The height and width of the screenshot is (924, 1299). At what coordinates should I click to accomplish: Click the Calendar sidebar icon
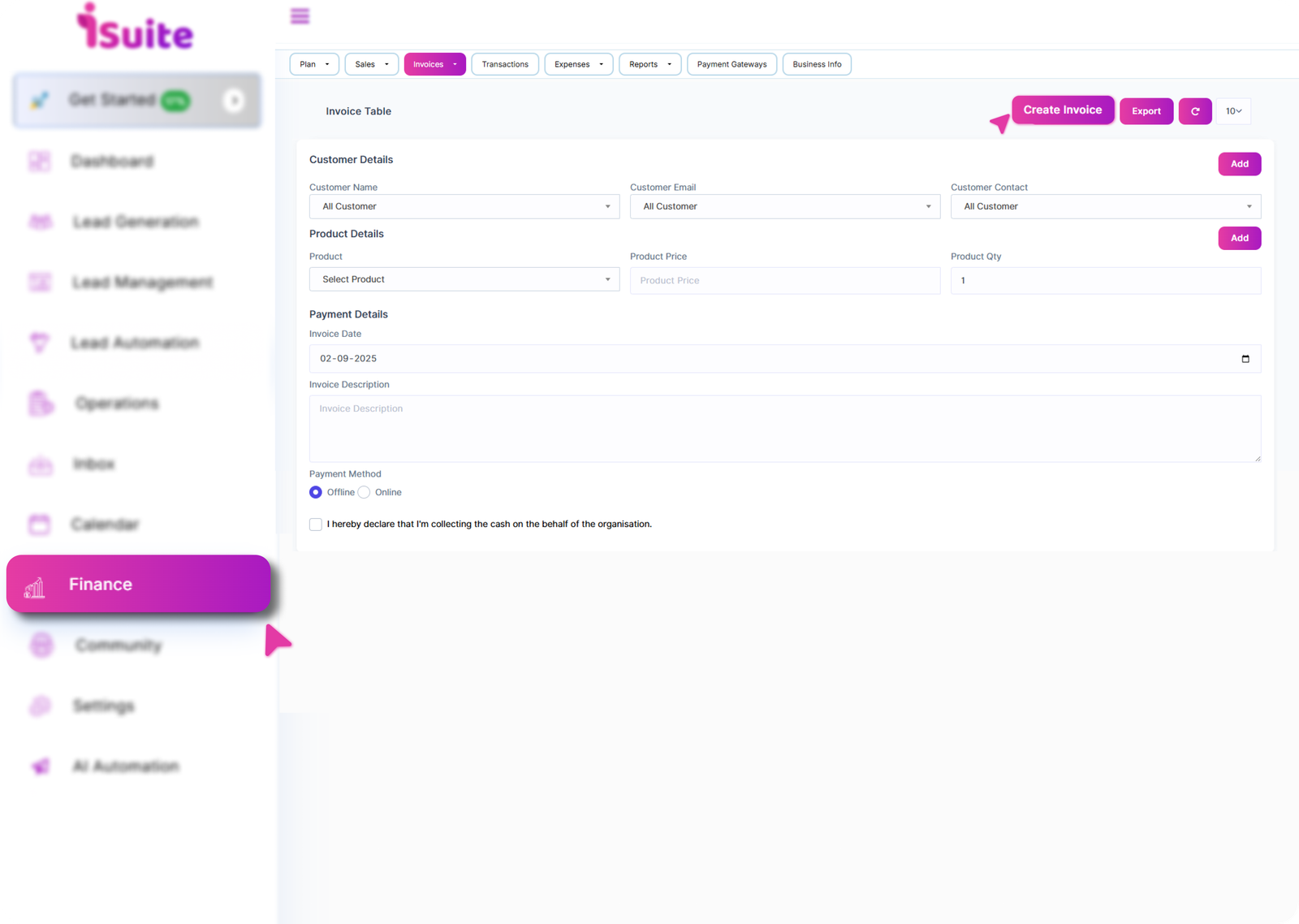(x=39, y=525)
